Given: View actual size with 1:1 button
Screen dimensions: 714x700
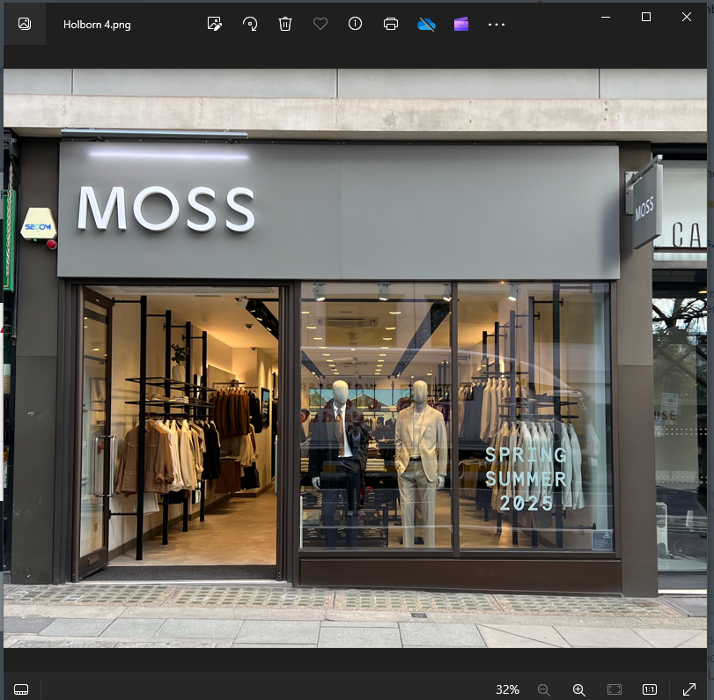Looking at the screenshot, I should pyautogui.click(x=649, y=689).
